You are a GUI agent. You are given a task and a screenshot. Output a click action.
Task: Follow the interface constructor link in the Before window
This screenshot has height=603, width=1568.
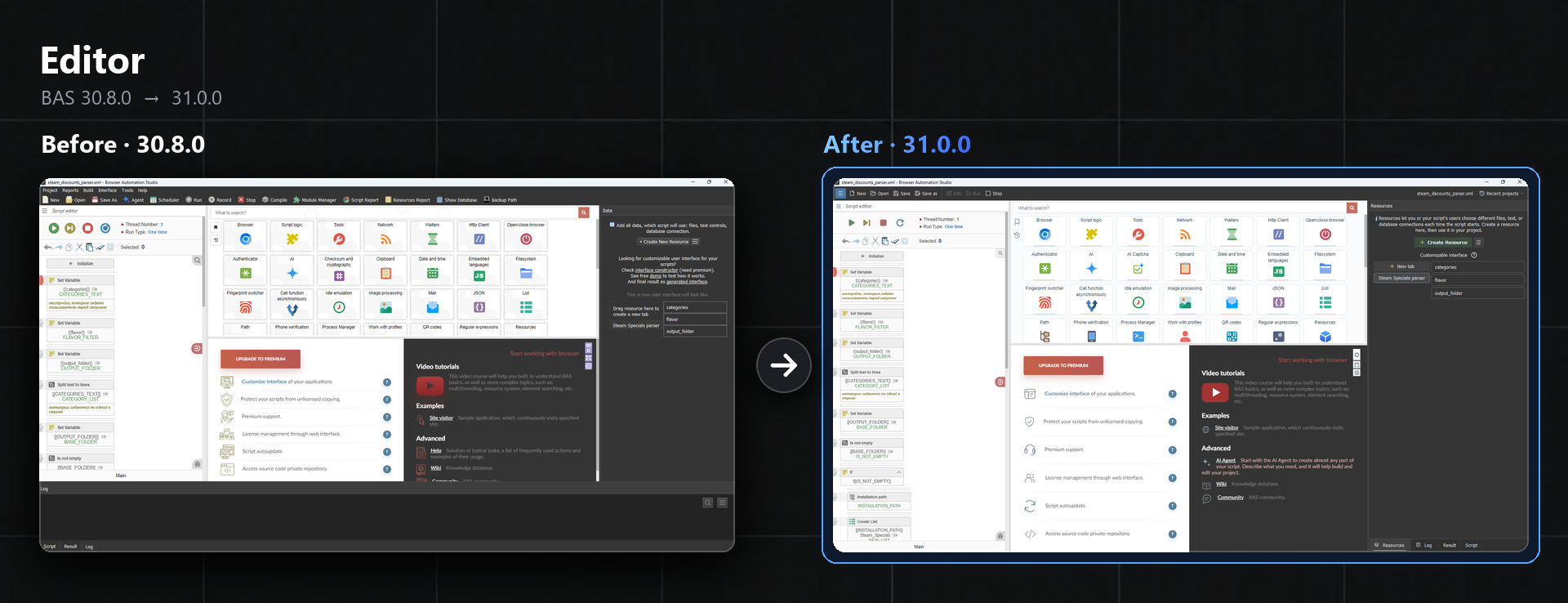657,270
